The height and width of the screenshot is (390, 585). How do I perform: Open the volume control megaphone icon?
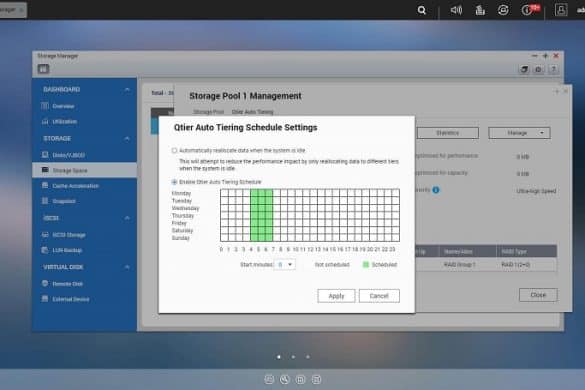click(456, 10)
